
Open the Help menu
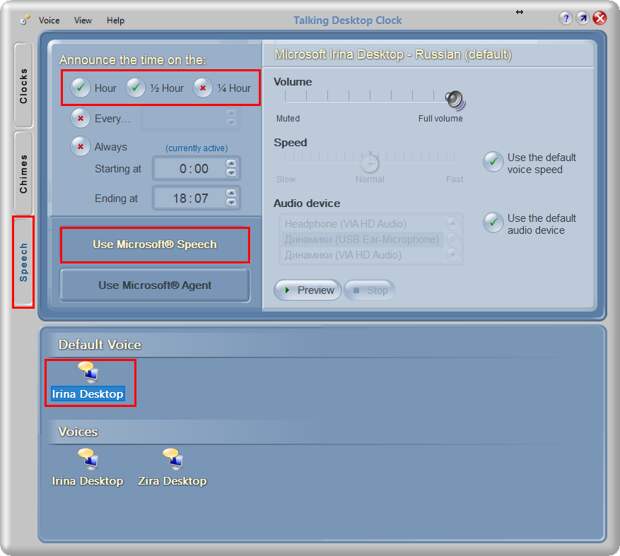pos(115,20)
